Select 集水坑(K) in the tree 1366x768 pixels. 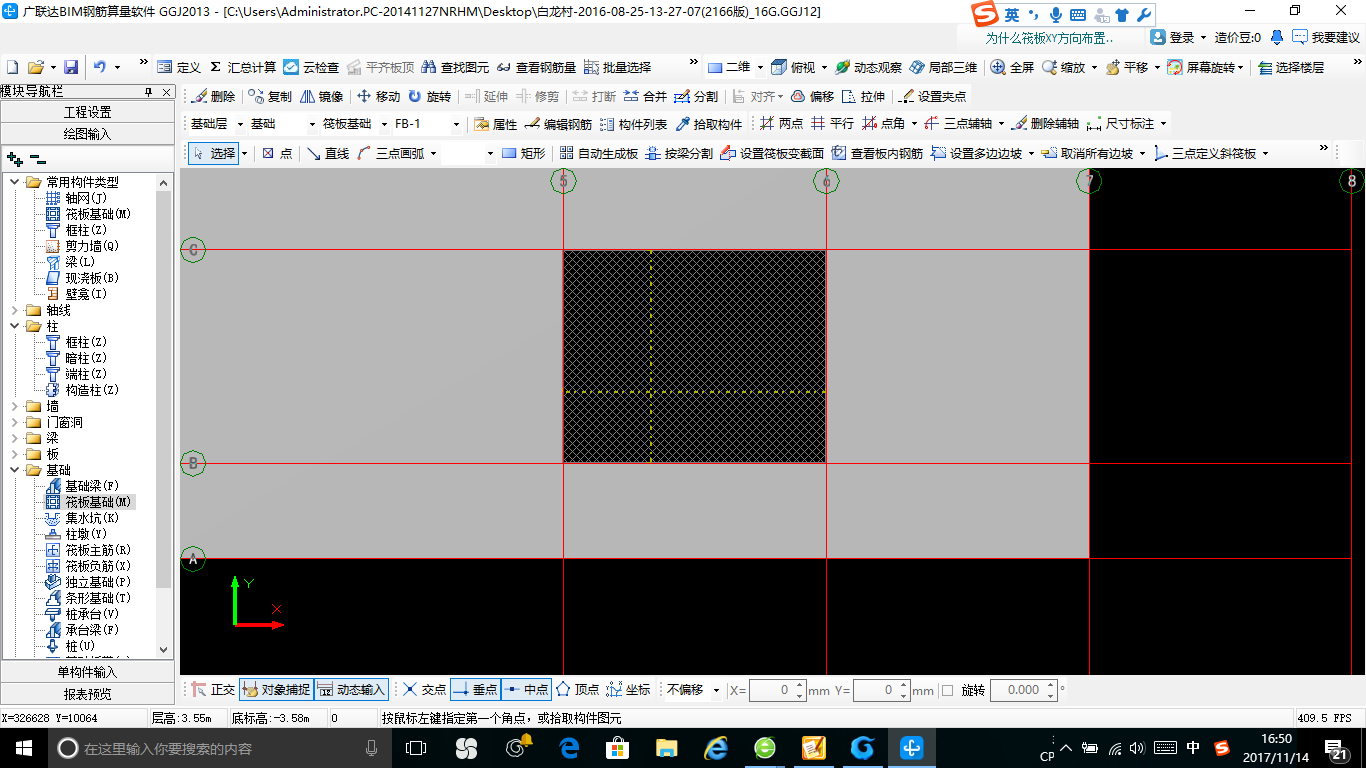point(83,518)
